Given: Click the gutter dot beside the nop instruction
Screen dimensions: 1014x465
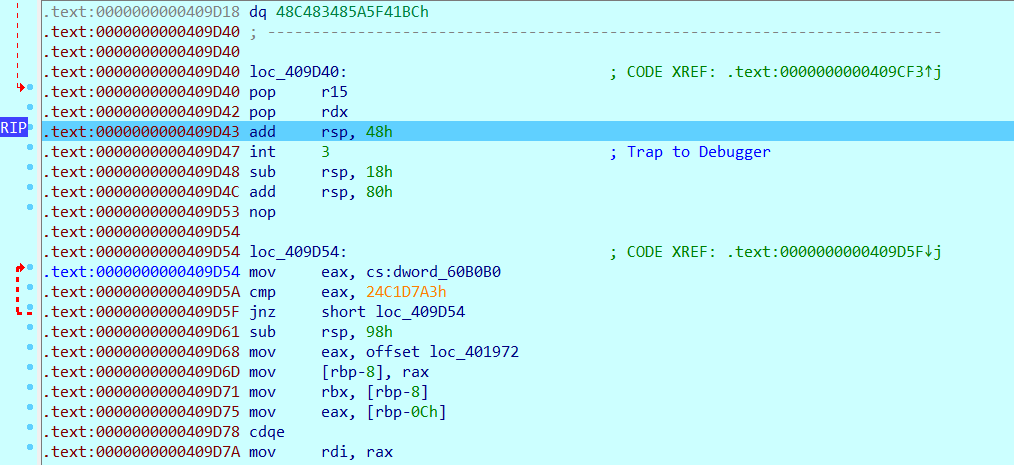Looking at the screenshot, I should tap(31, 211).
